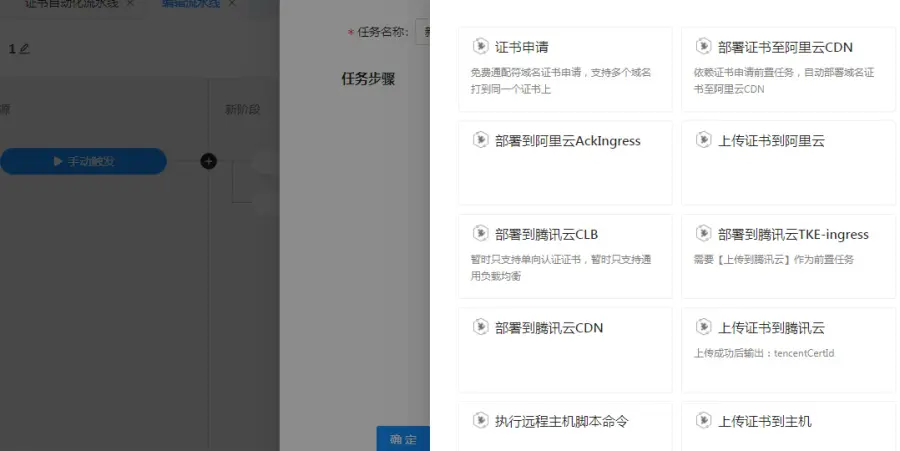The height and width of the screenshot is (451, 900).
Task: Select the 部署到腾讯云CDN plugin icon
Action: [480, 326]
